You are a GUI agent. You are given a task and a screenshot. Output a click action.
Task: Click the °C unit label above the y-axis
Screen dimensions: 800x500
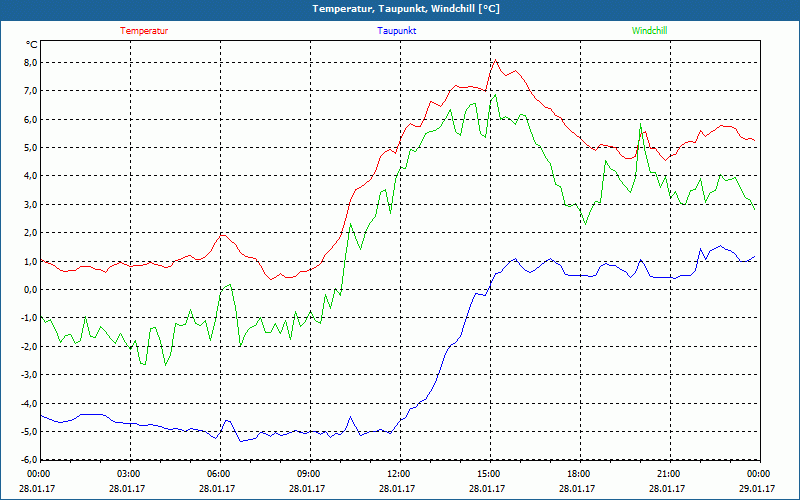click(x=31, y=45)
